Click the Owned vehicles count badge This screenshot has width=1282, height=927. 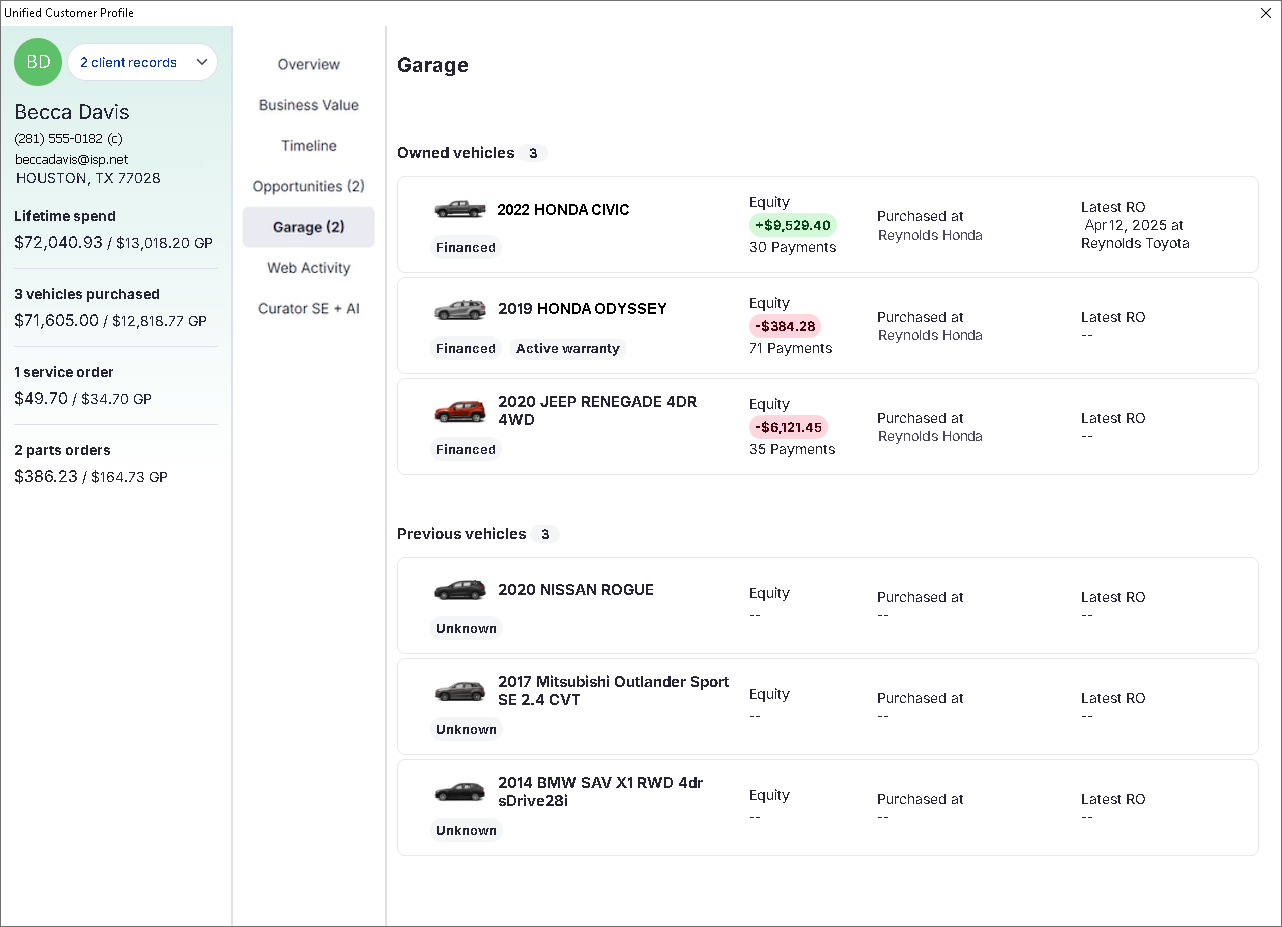(533, 153)
